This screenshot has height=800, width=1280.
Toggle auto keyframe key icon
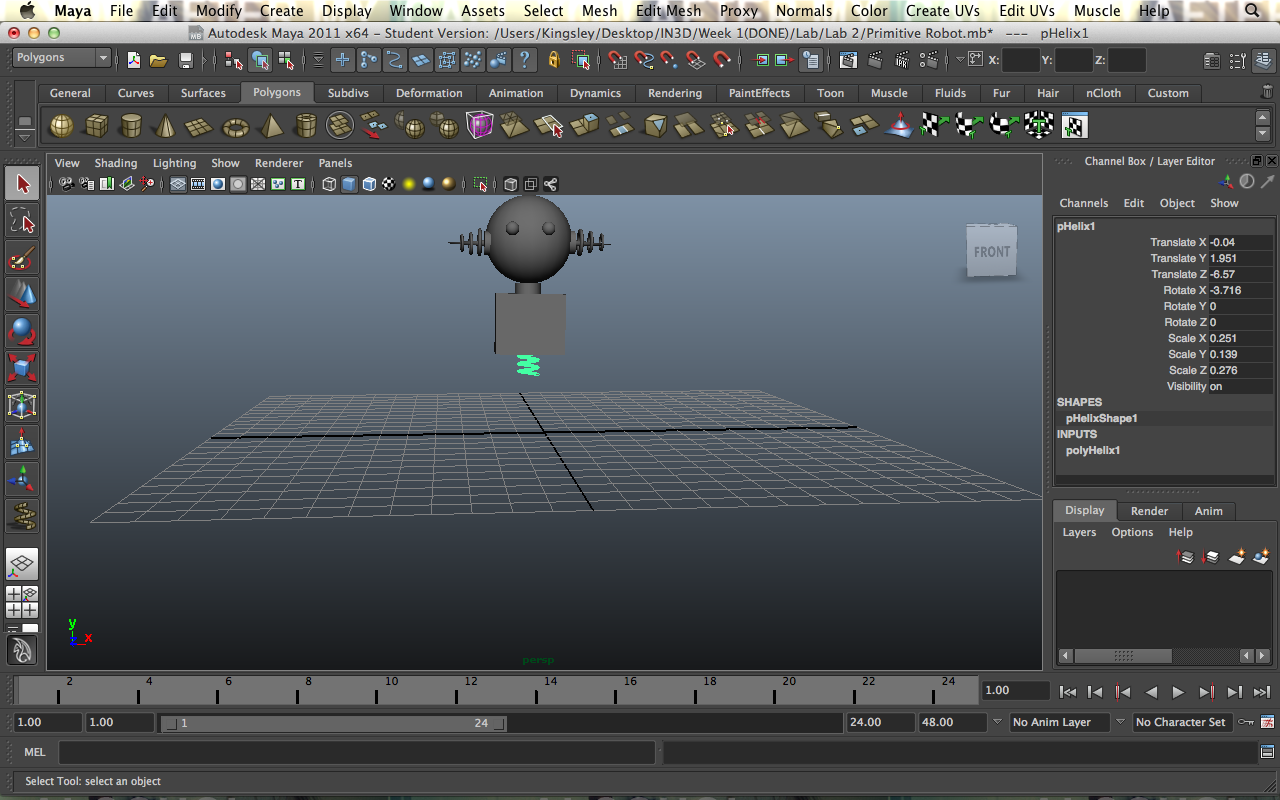[1246, 722]
